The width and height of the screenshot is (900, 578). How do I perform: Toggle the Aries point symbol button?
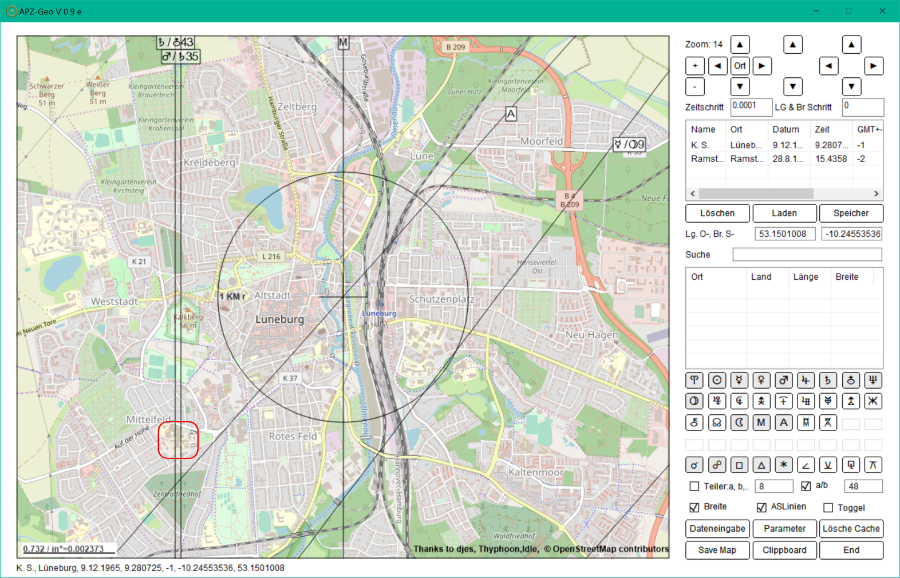point(695,380)
